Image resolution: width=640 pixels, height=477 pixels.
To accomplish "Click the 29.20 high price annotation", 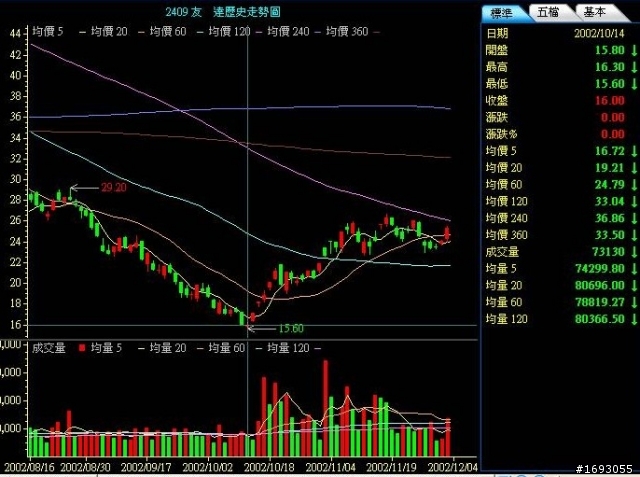I will point(113,188).
